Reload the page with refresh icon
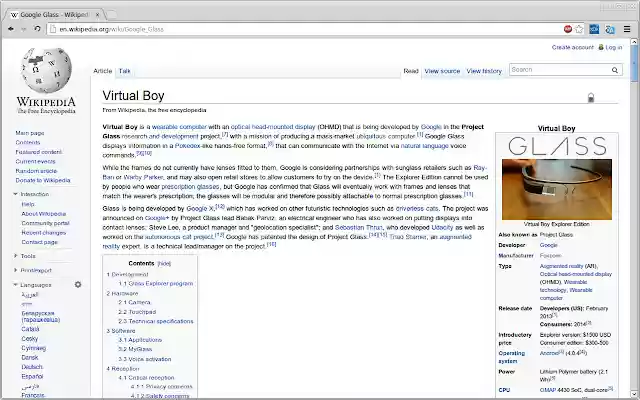 37,29
